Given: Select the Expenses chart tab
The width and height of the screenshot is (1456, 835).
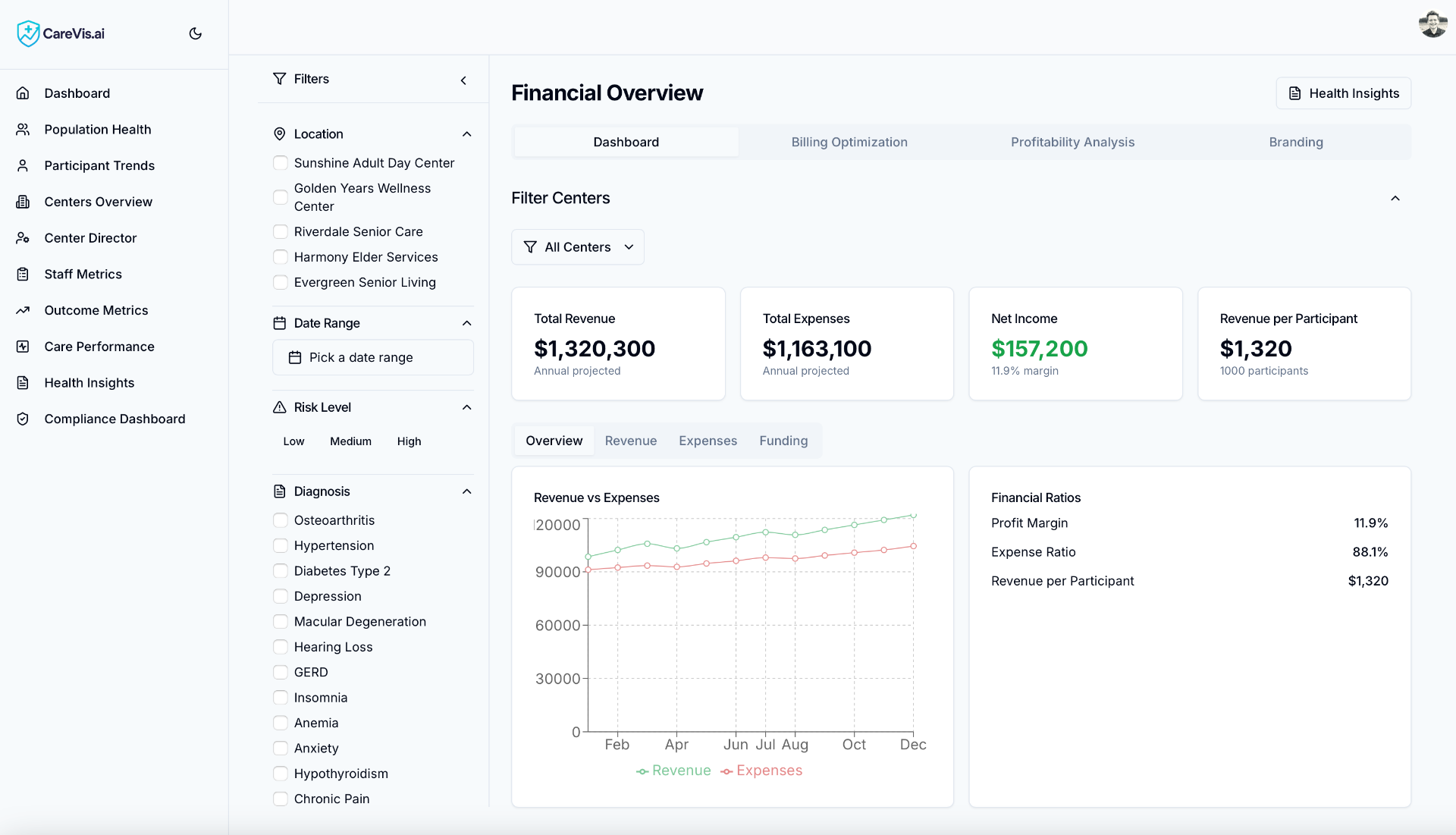Looking at the screenshot, I should tap(708, 441).
